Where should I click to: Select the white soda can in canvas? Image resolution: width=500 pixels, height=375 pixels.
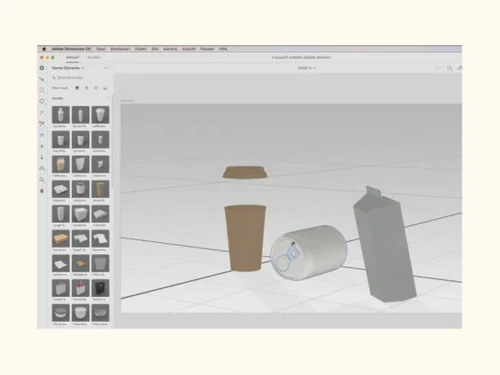tap(308, 252)
